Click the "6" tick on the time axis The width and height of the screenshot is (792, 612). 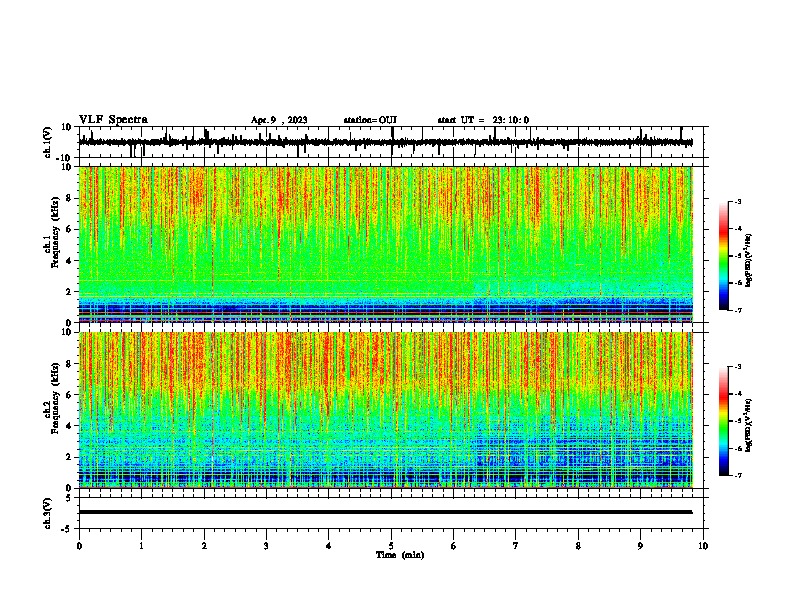(x=454, y=546)
